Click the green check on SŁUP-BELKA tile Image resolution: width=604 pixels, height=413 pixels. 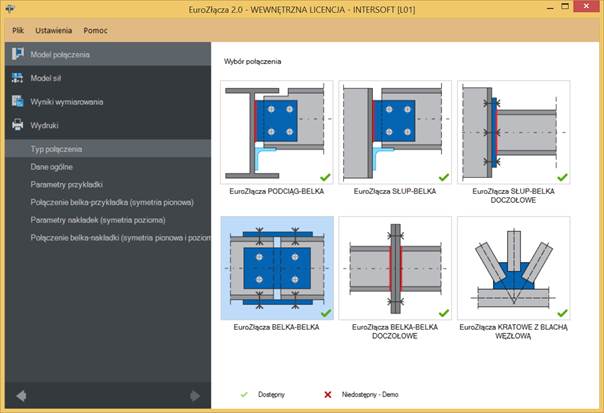pos(444,177)
